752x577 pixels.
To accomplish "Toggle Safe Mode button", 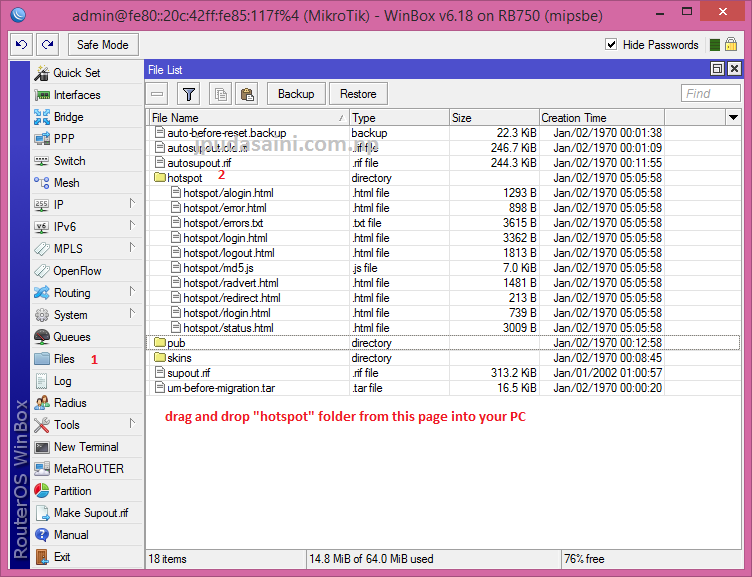I will point(103,45).
